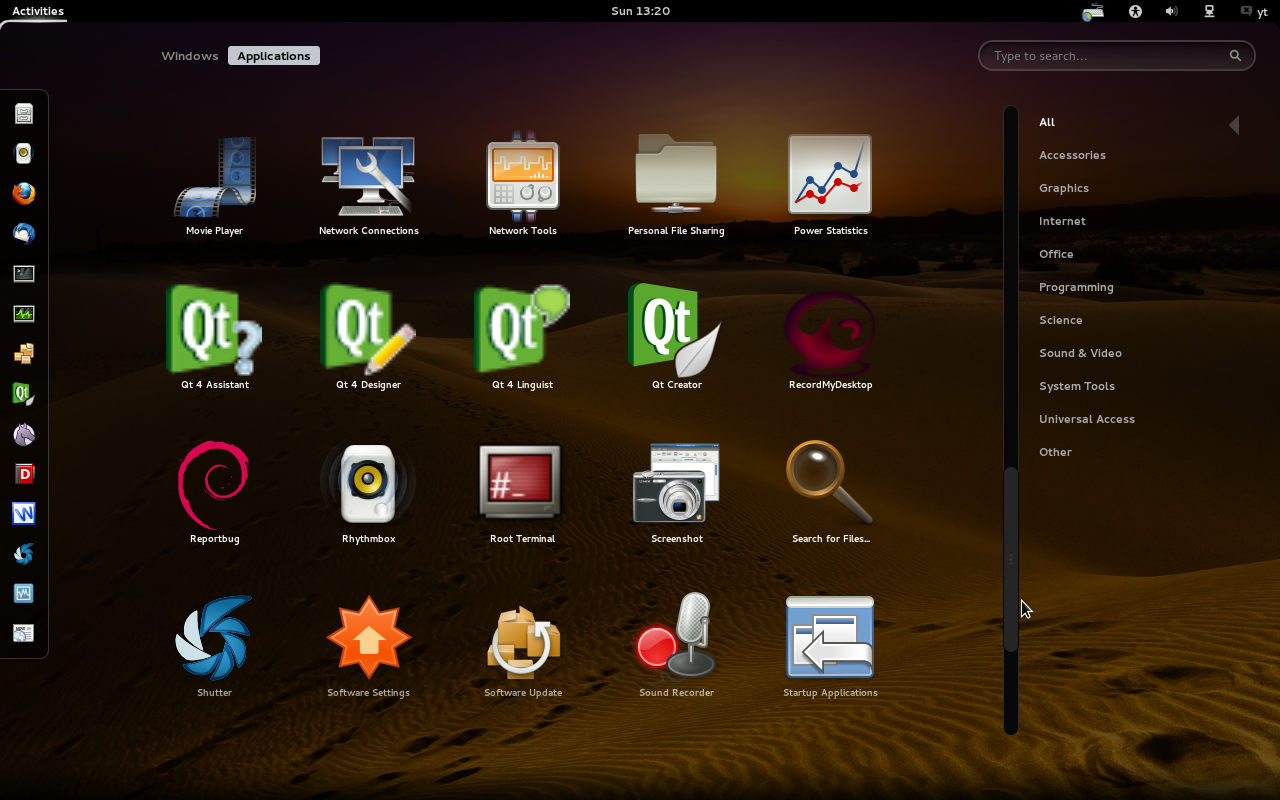Launch the Screenshot tool
The image size is (1280, 800).
coord(676,483)
